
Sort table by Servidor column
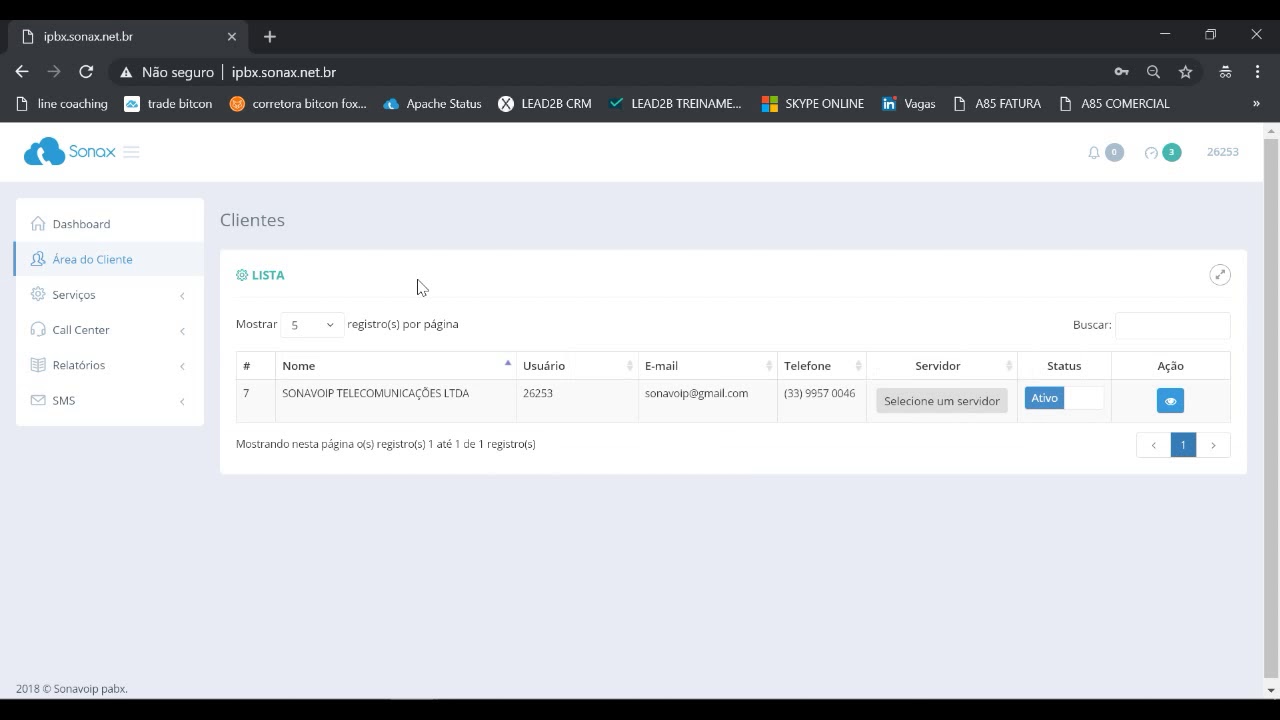(942, 366)
